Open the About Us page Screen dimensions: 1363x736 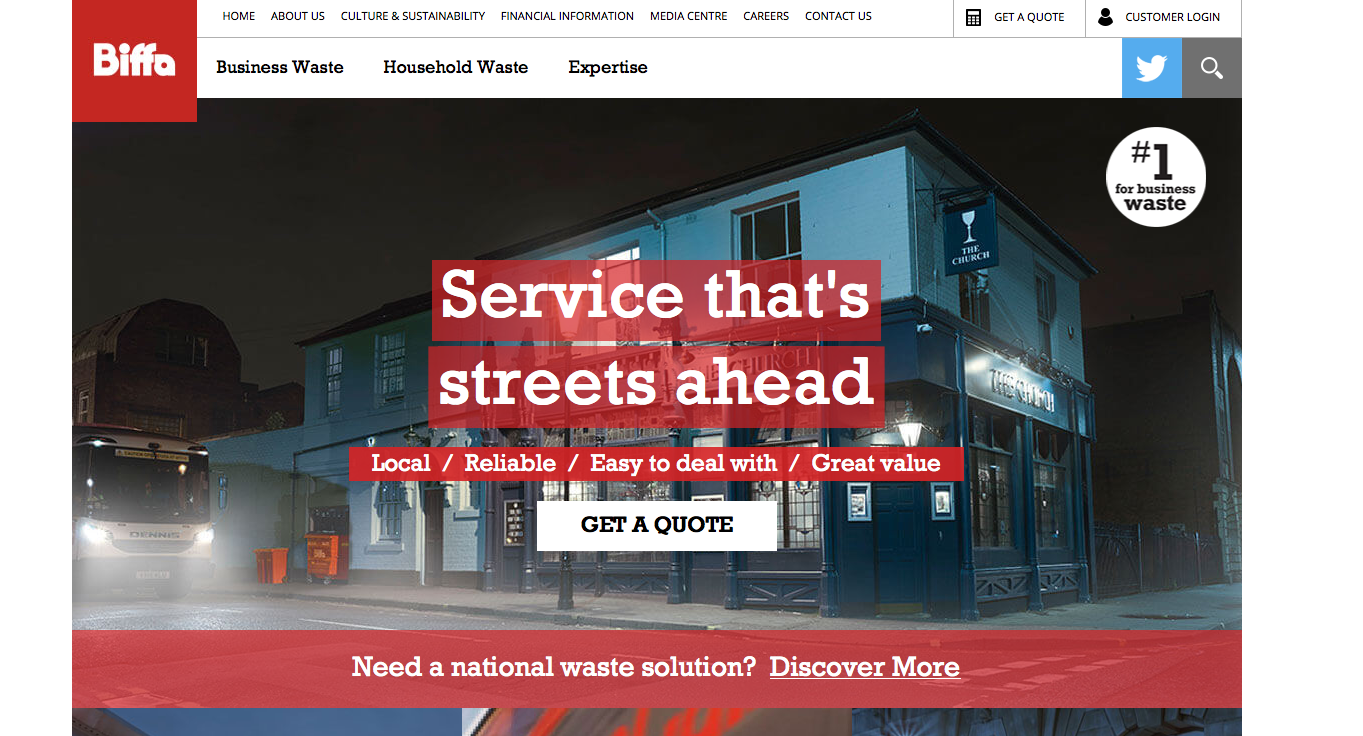[x=297, y=16]
